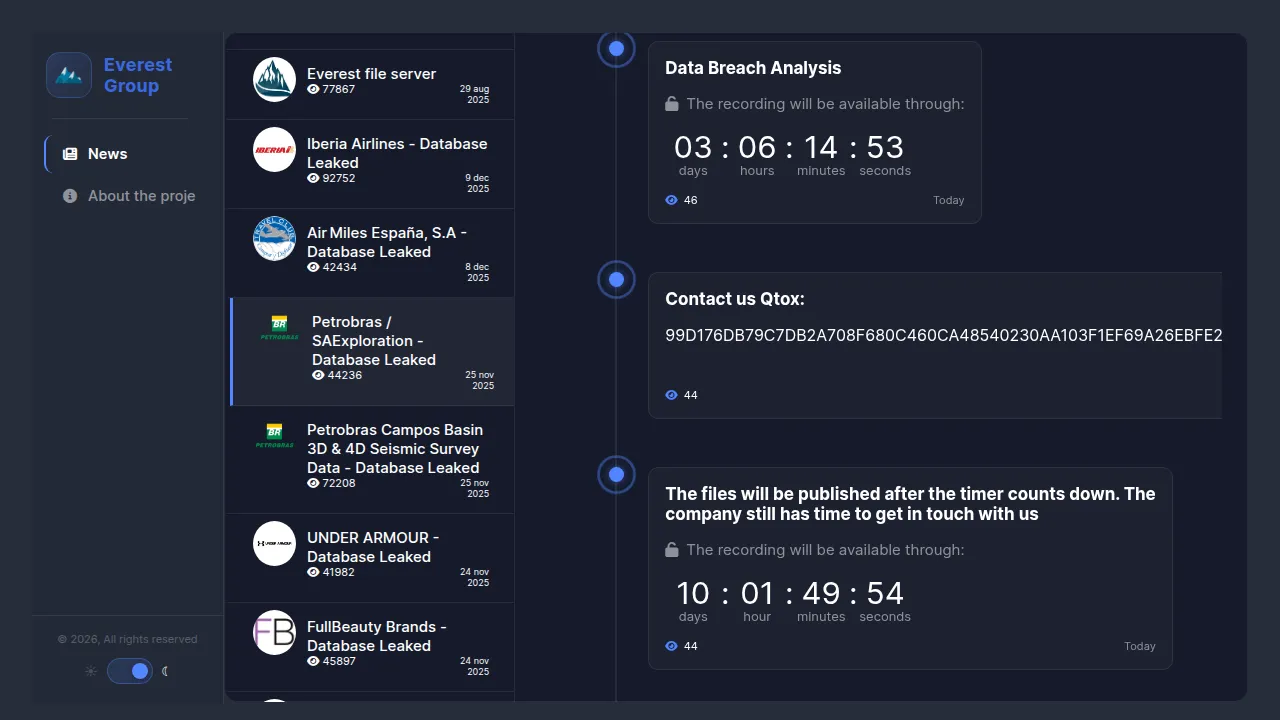Click the FullBeauty Brands FB logo
1280x720 pixels.
[274, 632]
